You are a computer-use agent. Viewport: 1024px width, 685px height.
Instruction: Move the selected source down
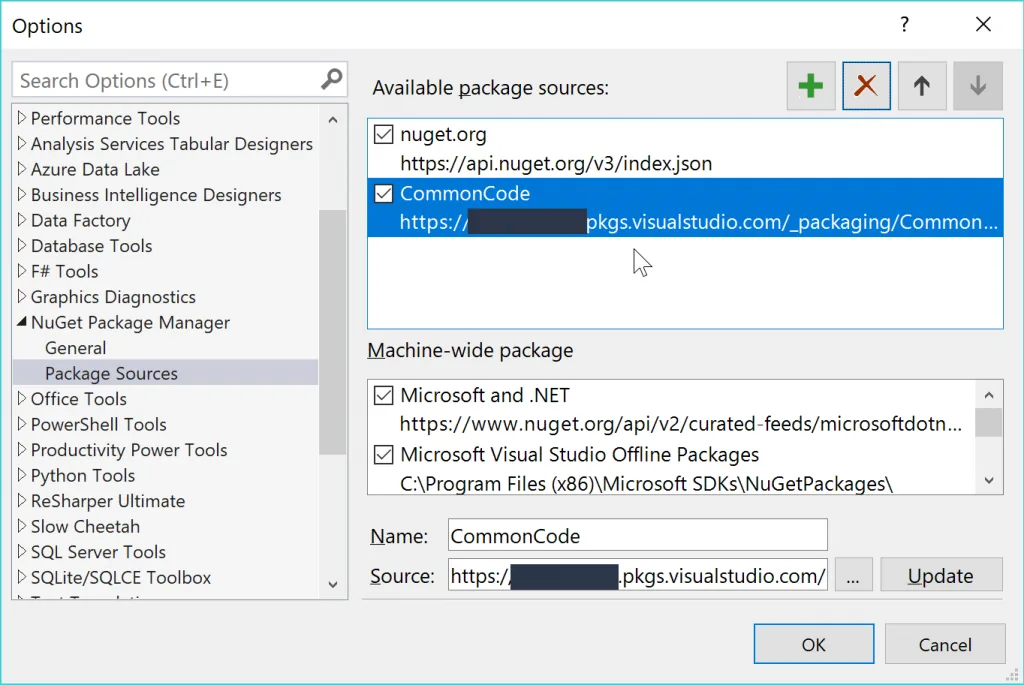(x=977, y=85)
